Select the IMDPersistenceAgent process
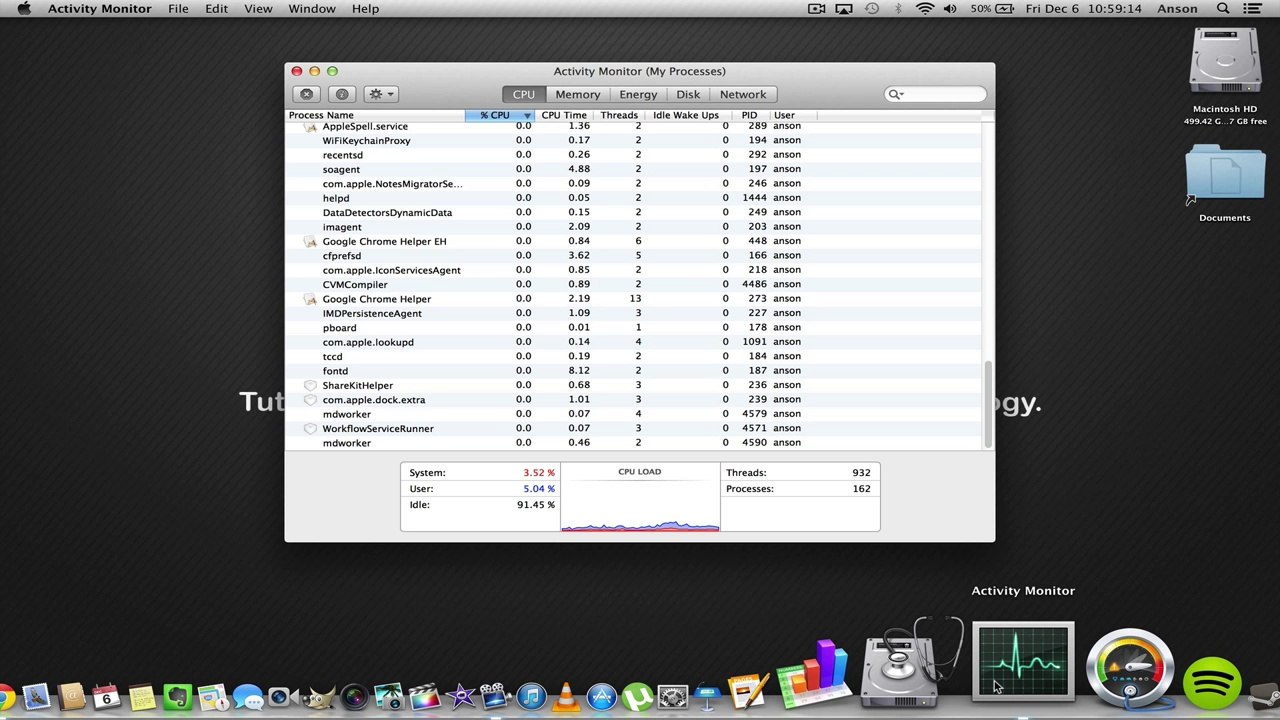Image resolution: width=1280 pixels, height=720 pixels. point(634,313)
